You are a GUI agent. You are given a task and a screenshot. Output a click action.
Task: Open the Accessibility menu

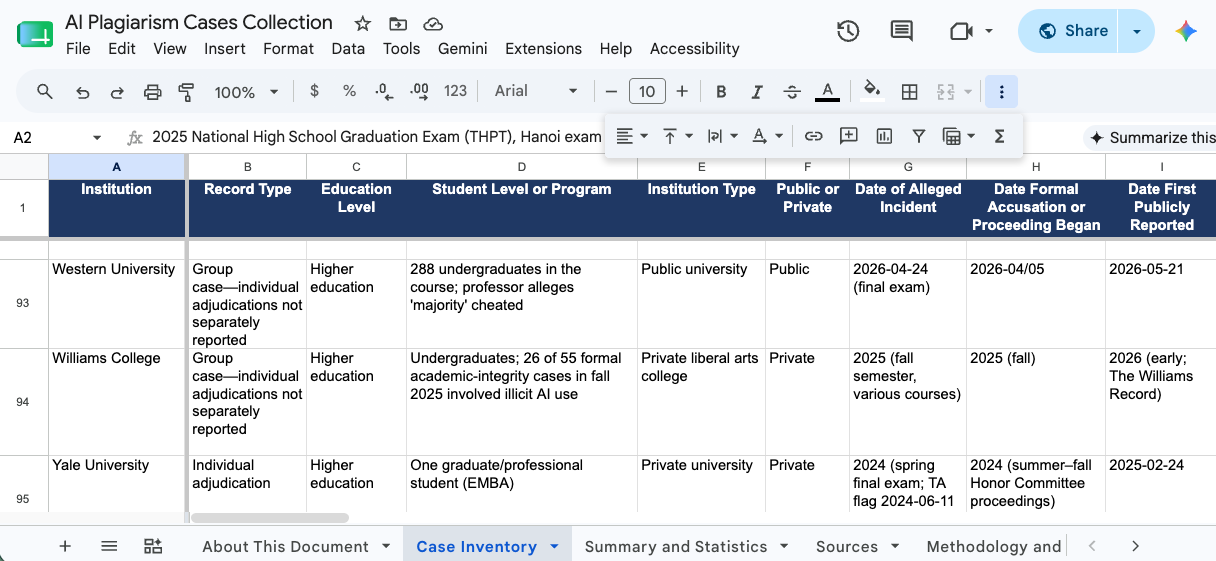[x=695, y=48]
